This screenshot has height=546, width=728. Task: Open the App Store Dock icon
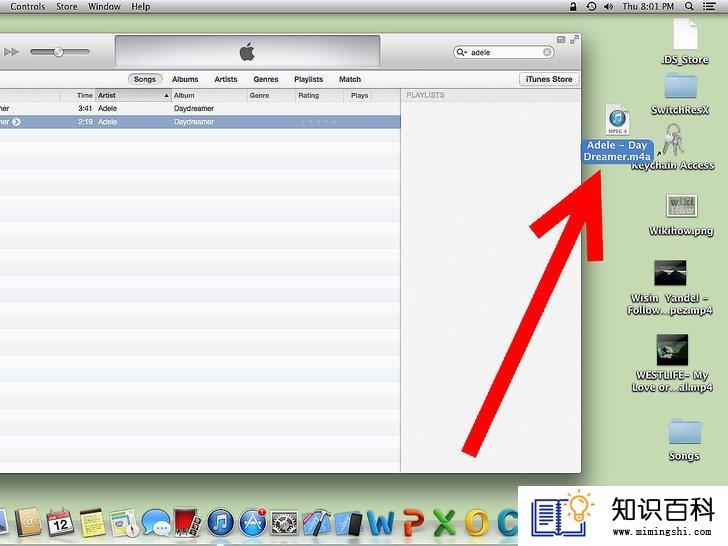[253, 523]
